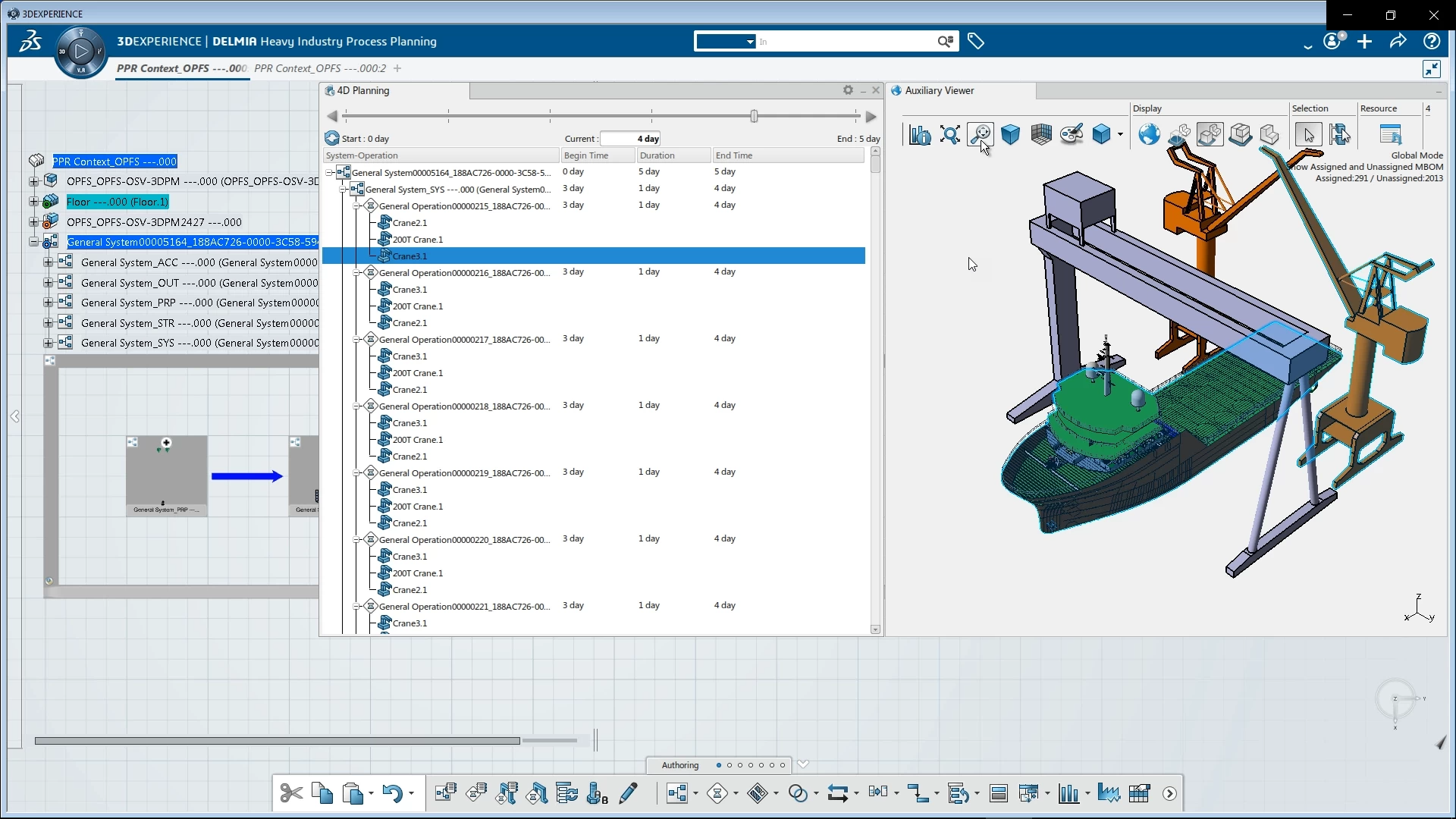Select the 4D Planning panel tab

pyautogui.click(x=362, y=90)
